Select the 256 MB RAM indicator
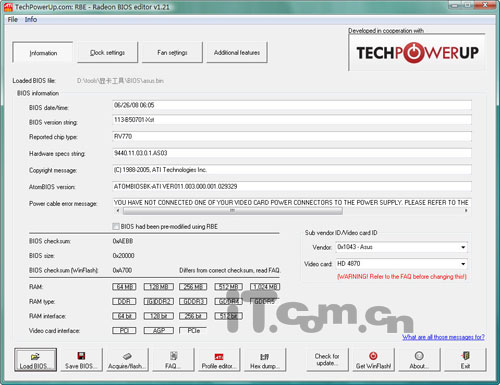Screen dimensions: 500x385 pyautogui.click(x=193, y=287)
